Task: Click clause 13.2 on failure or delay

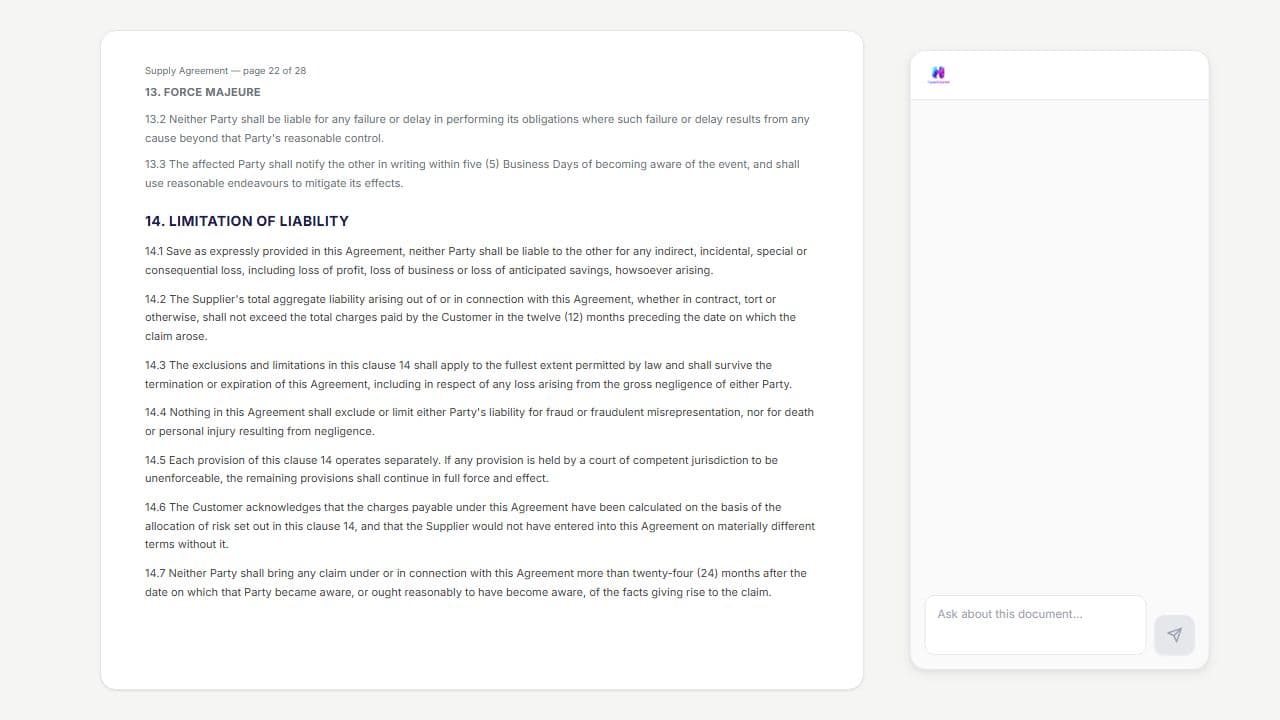Action: [477, 129]
